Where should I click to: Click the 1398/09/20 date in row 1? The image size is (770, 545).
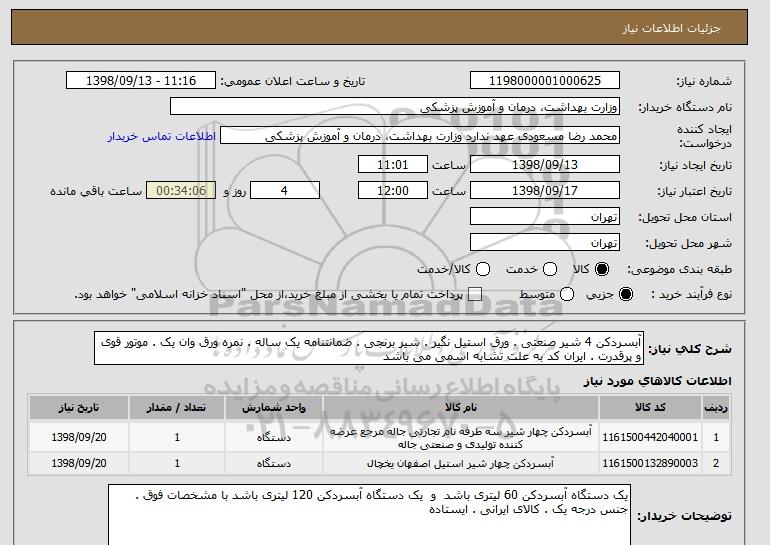coord(79,437)
